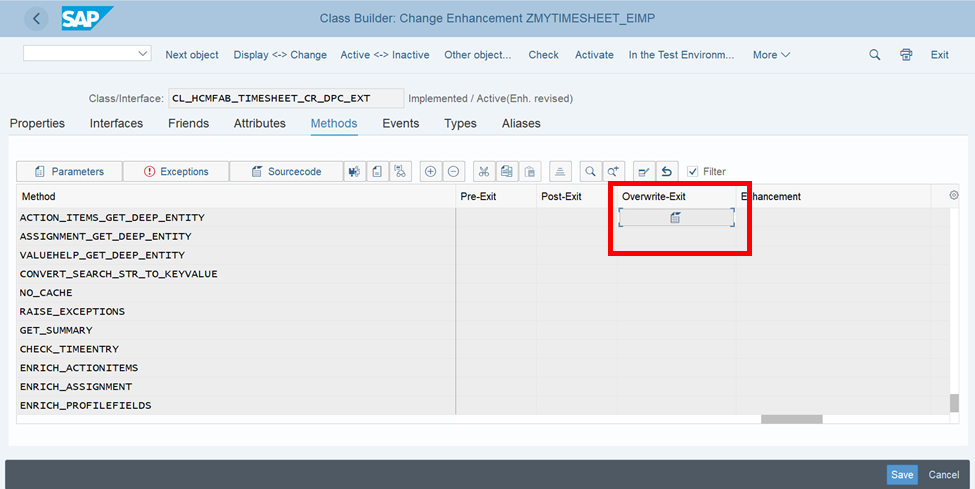
Task: Click the puzzle-piece icon after Sourcecode
Action: (x=354, y=172)
